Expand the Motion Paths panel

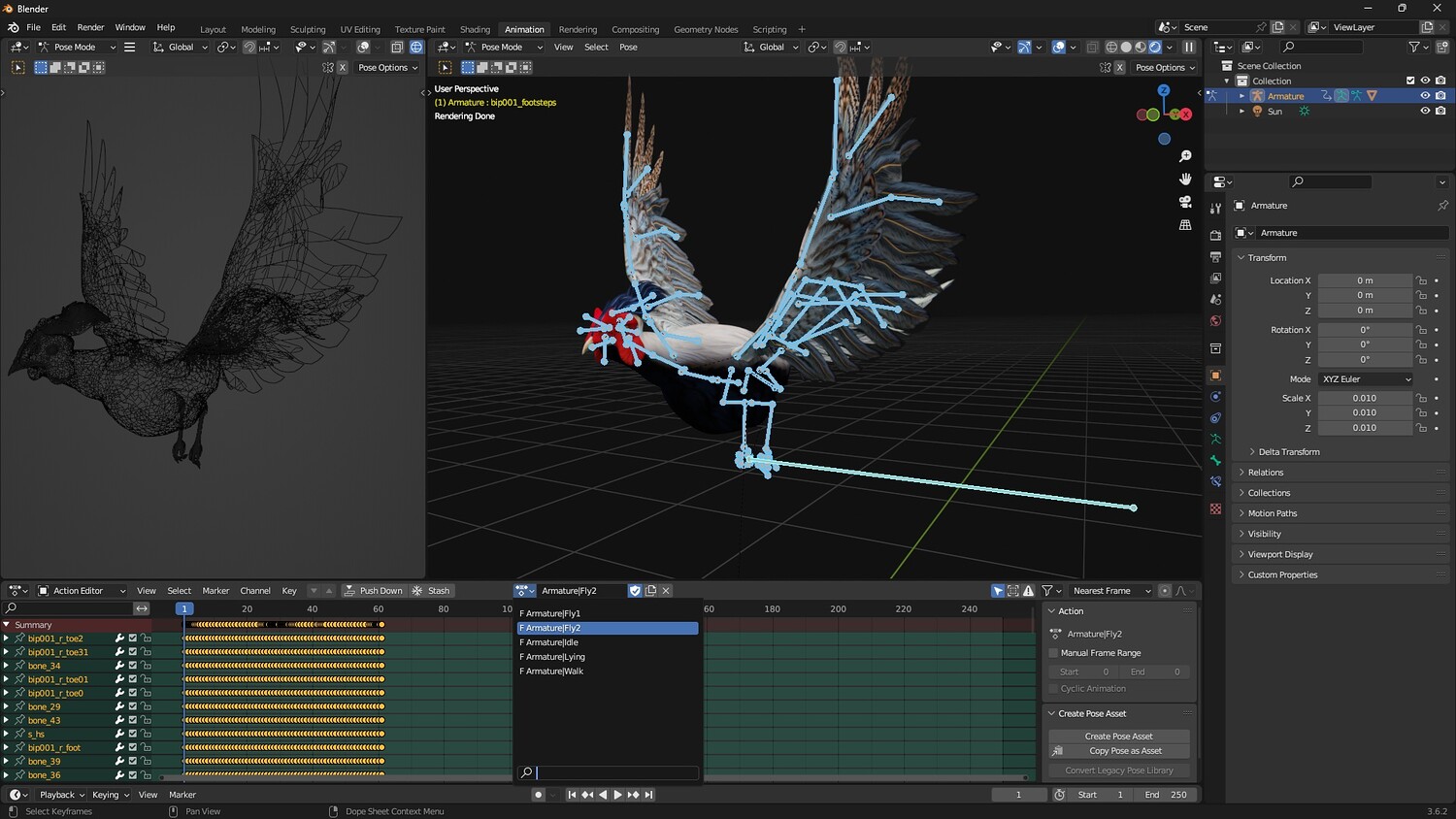pos(1272,513)
